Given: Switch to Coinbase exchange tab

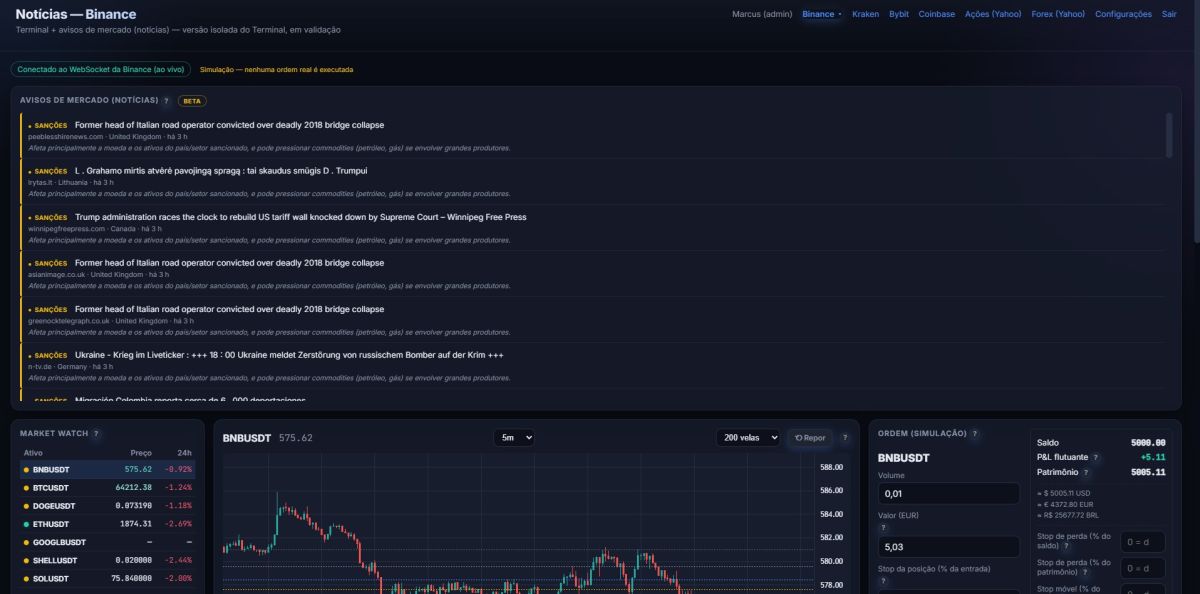Looking at the screenshot, I should tap(937, 14).
